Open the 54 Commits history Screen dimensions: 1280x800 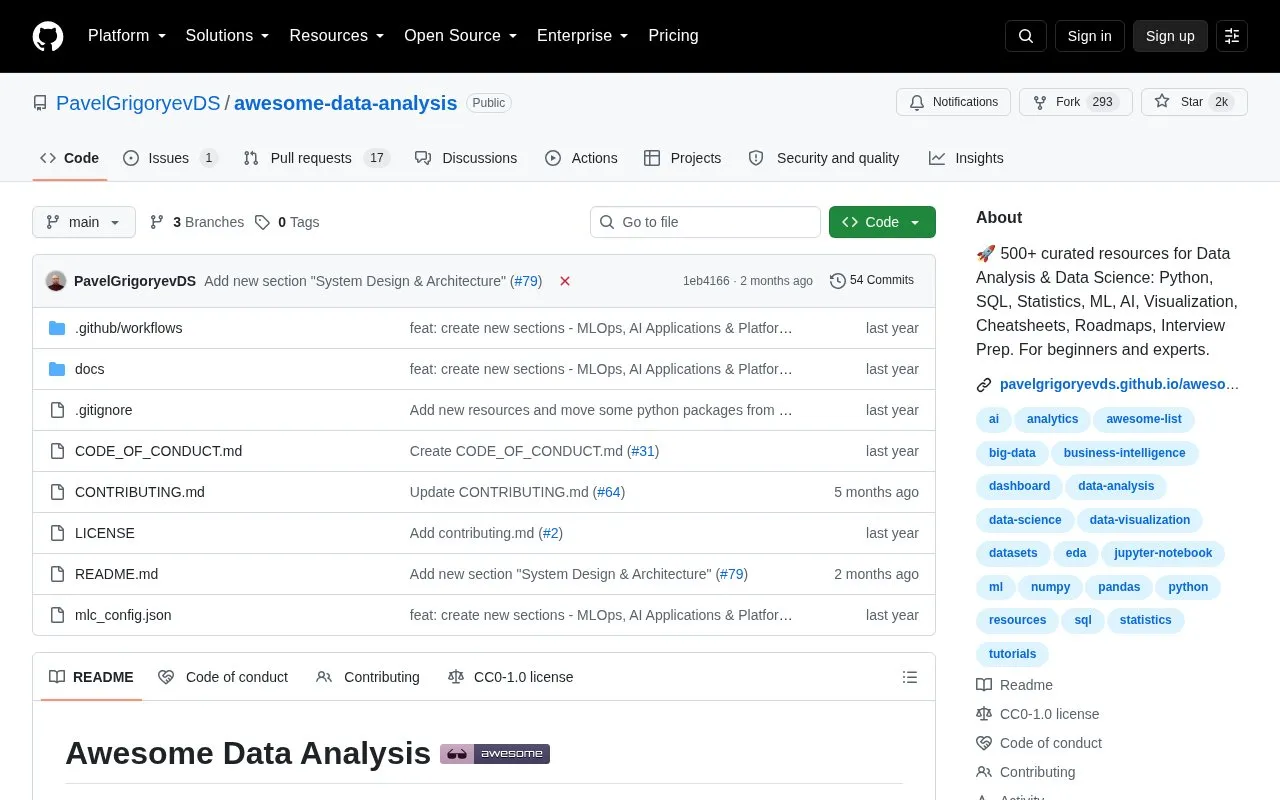872,281
